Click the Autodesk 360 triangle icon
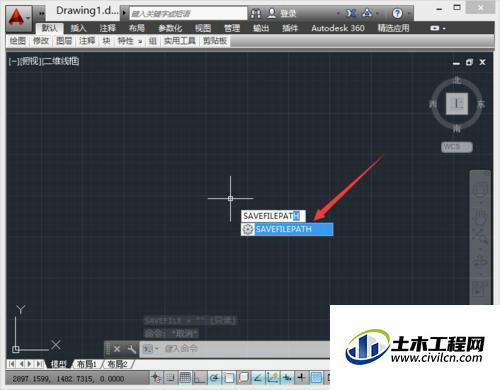Screen dimensions: 500x390 tap(367, 13)
